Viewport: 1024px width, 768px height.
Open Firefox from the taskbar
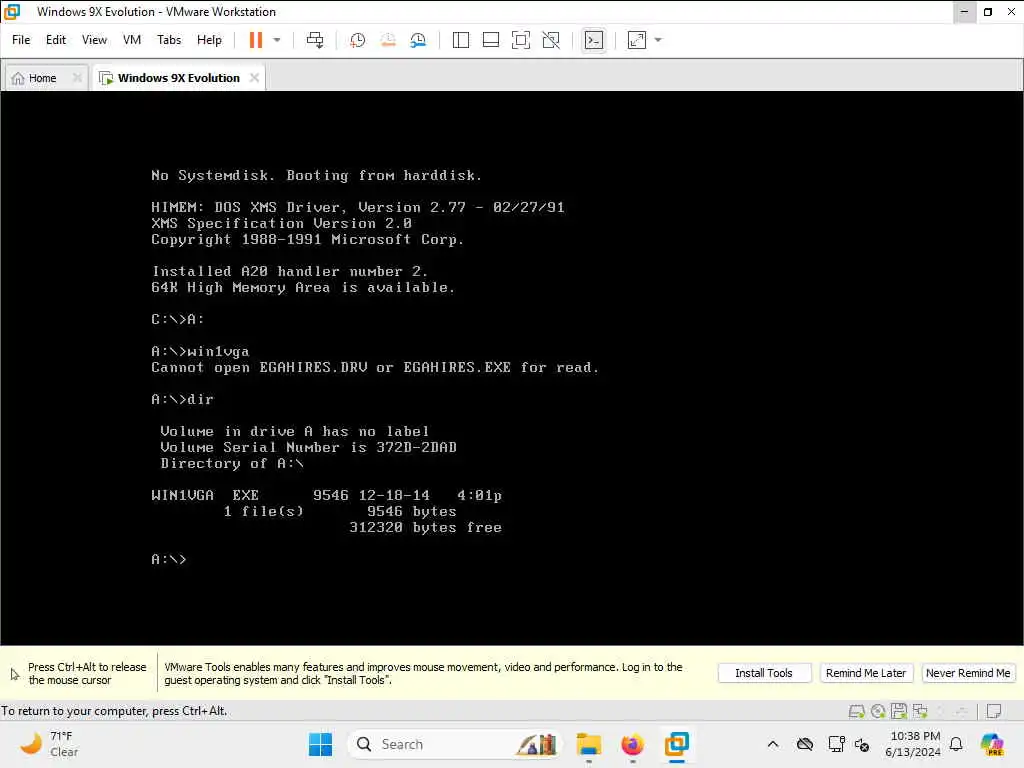point(632,744)
